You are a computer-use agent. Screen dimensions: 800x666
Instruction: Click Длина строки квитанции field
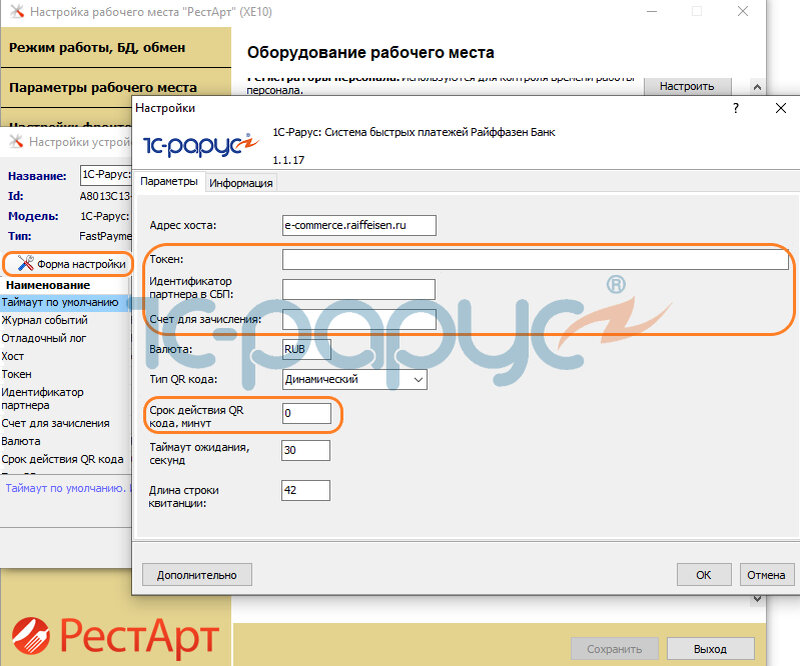pos(306,490)
